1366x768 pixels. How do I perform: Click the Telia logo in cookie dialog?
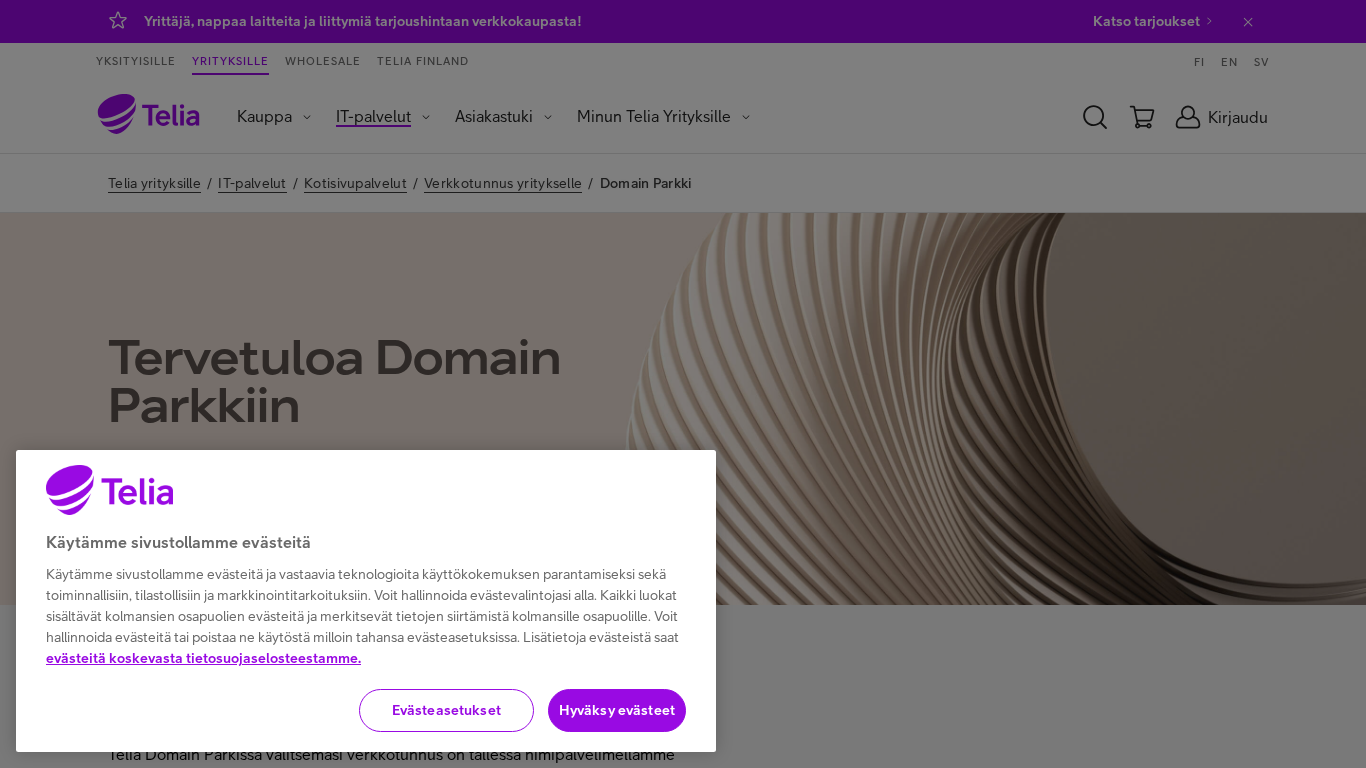pyautogui.click(x=110, y=490)
